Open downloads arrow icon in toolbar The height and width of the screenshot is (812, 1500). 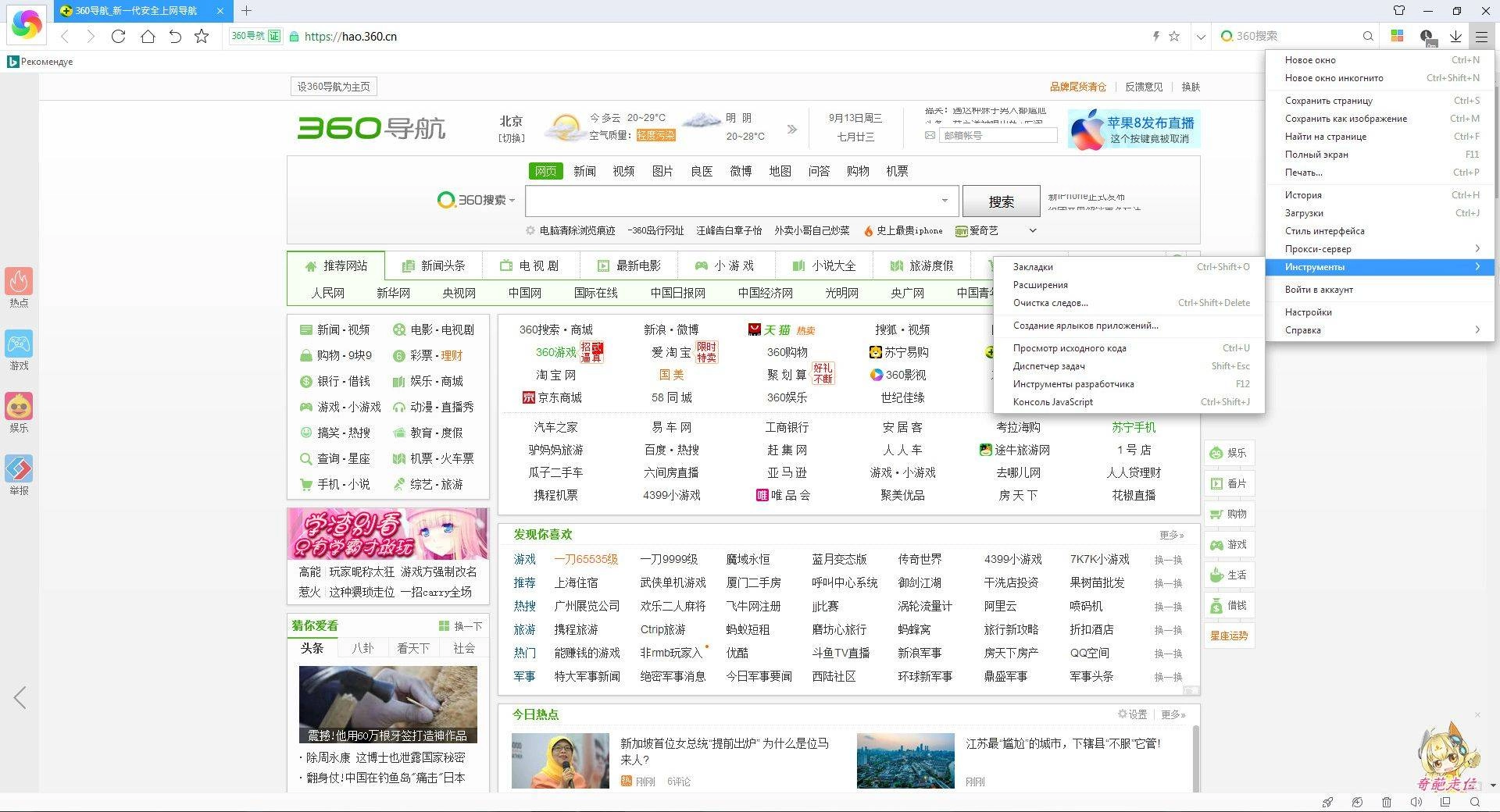pos(1455,36)
